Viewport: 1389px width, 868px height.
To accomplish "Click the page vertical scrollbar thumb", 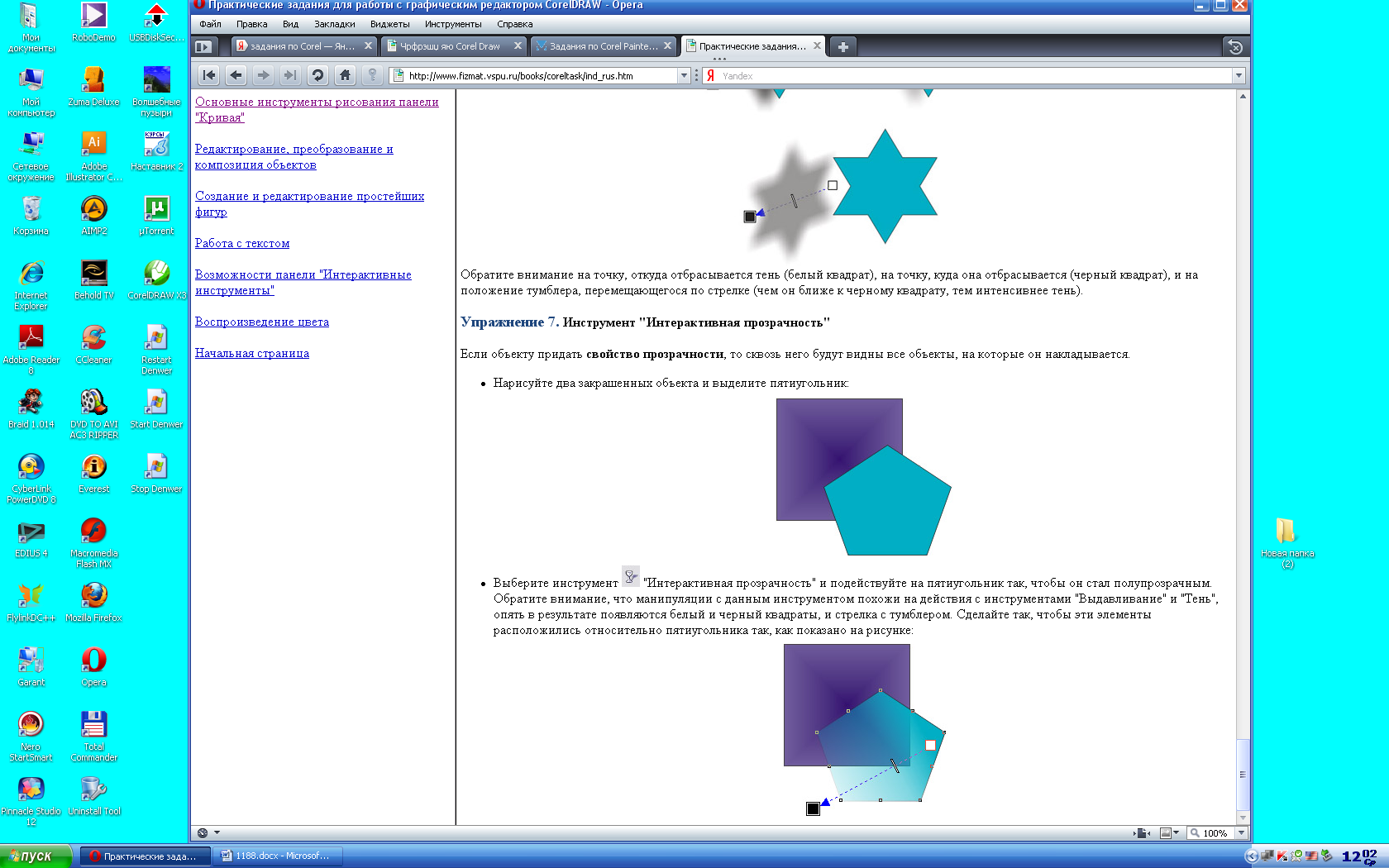I will [x=1243, y=774].
